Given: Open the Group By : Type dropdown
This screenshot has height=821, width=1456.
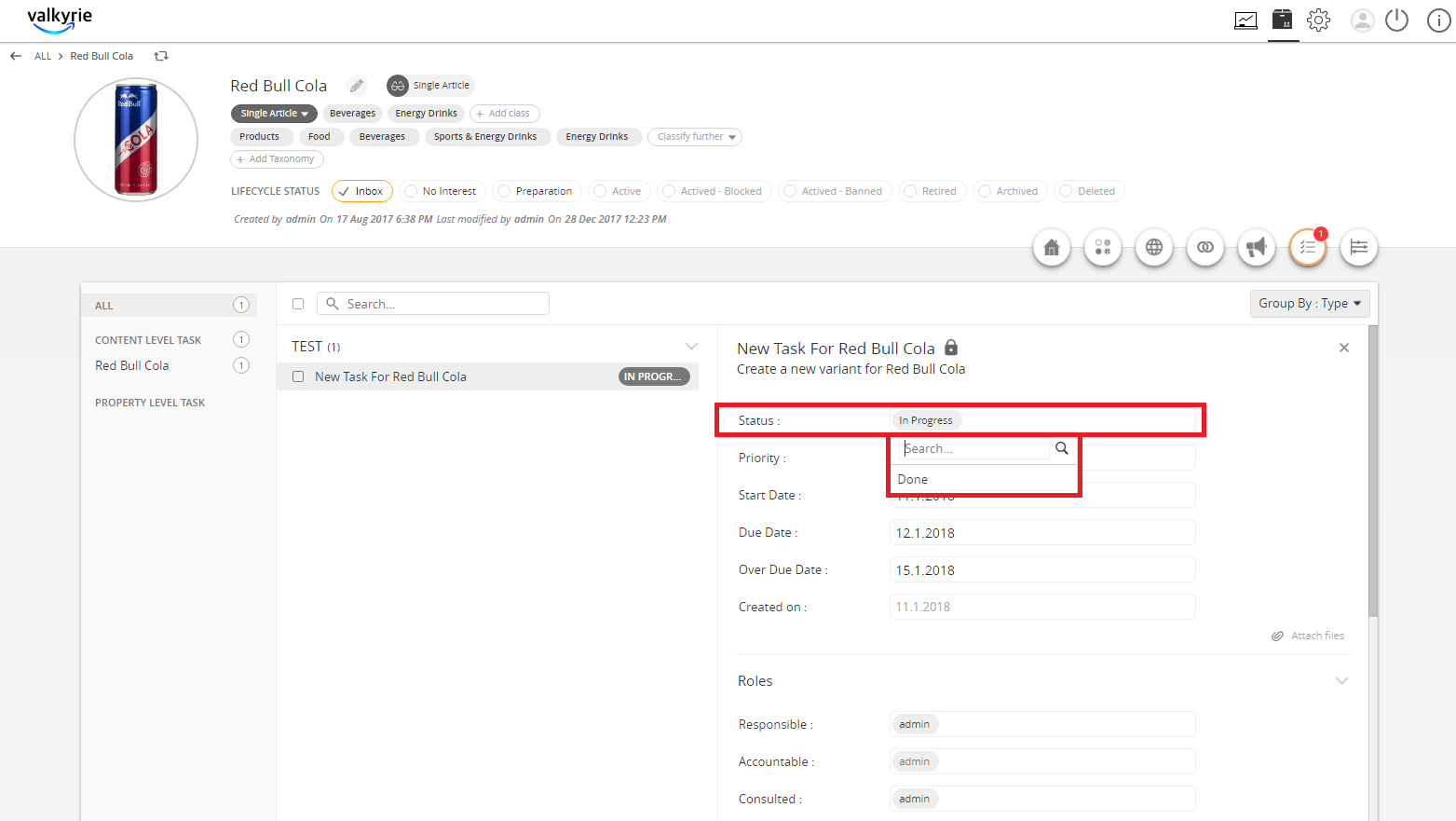Looking at the screenshot, I should pos(1309,303).
